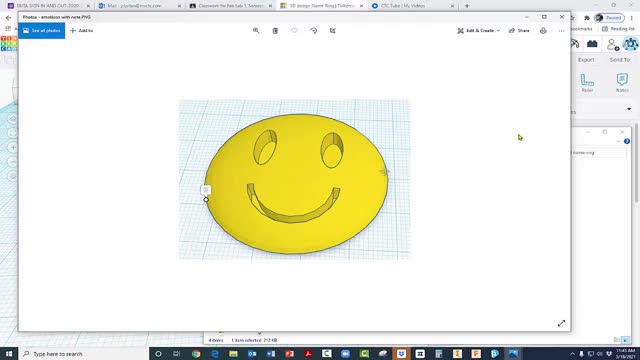Open a new browser tab
Viewport: 640px width, 360px height.
pyautogui.click(x=467, y=6)
